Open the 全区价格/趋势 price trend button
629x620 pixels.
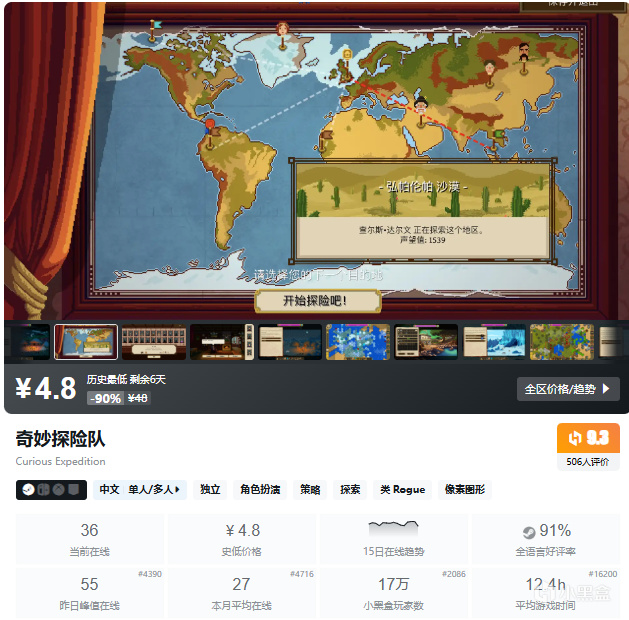point(568,389)
